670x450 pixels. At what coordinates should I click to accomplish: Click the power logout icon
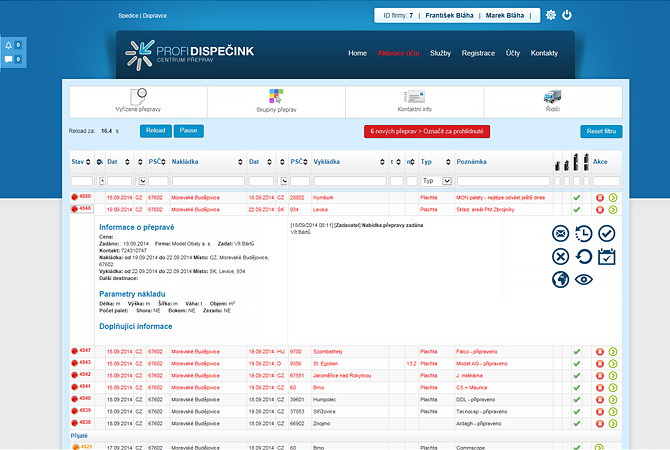(567, 15)
